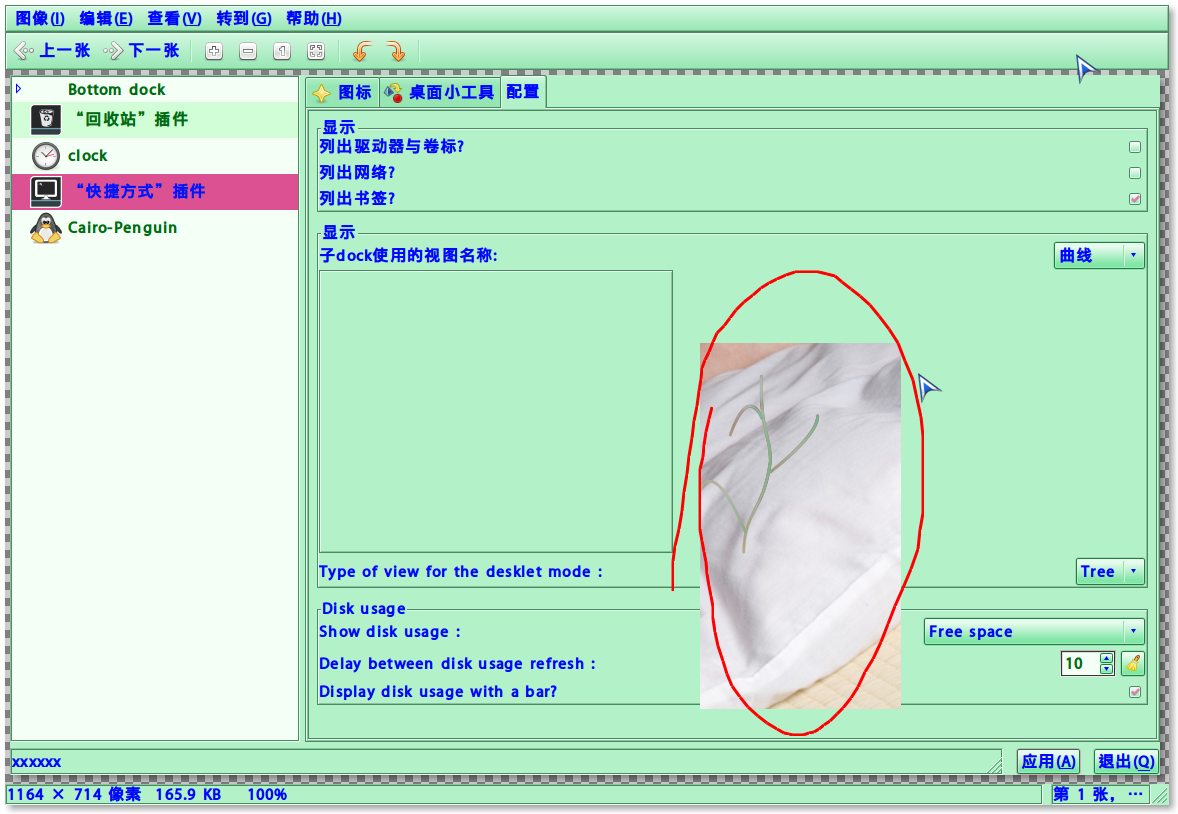The image size is (1178, 814).
Task: Increase disk refresh delay with up arrow
Action: [1106, 658]
